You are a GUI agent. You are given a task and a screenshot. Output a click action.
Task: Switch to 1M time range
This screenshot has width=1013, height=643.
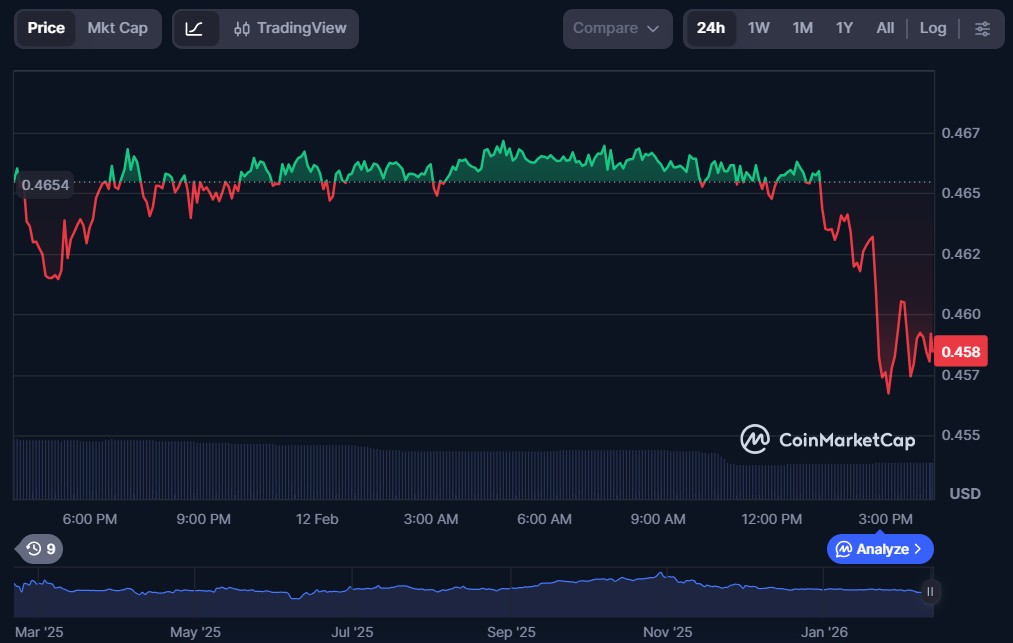pos(802,29)
